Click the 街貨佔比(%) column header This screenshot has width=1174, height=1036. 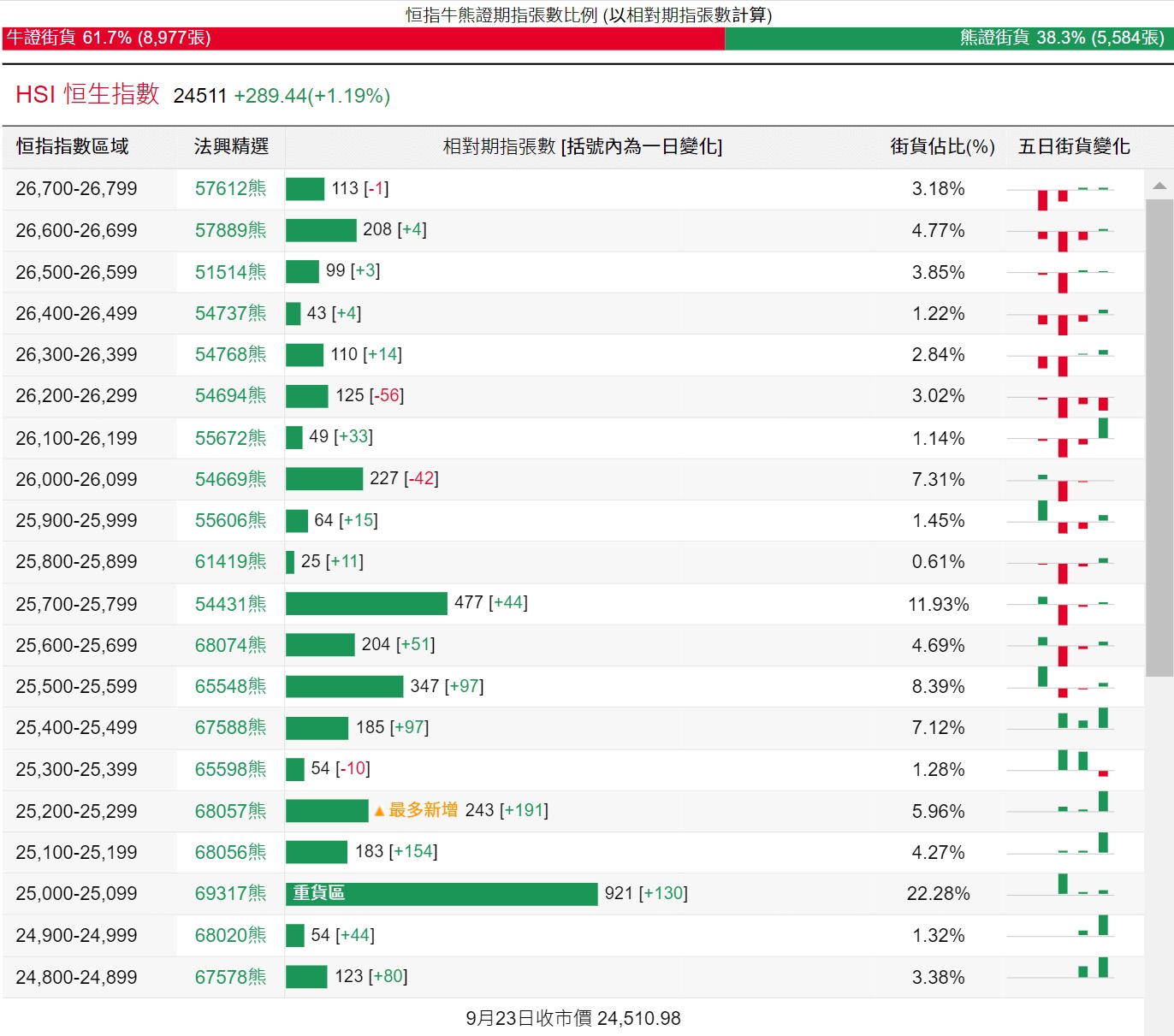[941, 147]
